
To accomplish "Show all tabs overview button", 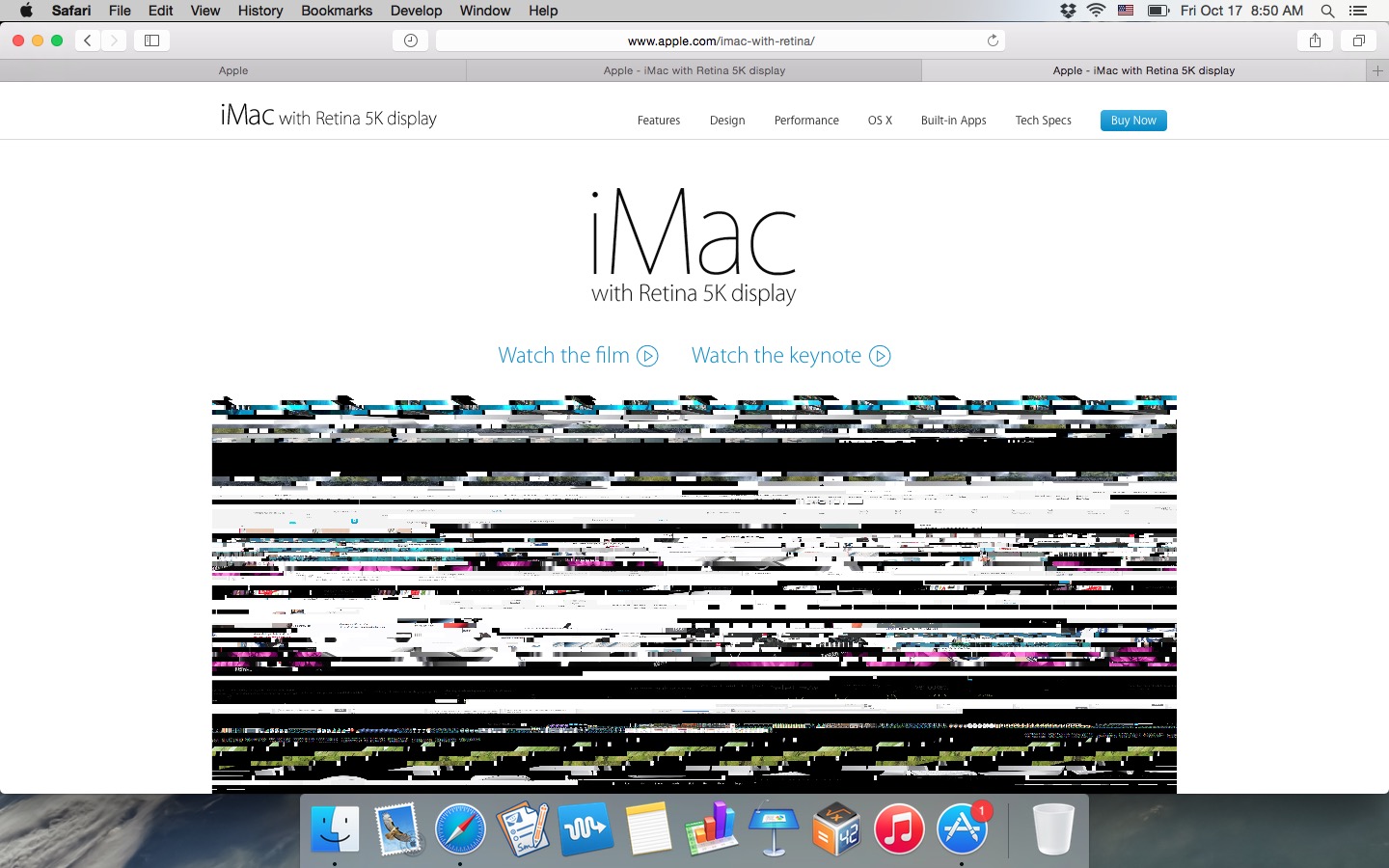I will 1358,41.
